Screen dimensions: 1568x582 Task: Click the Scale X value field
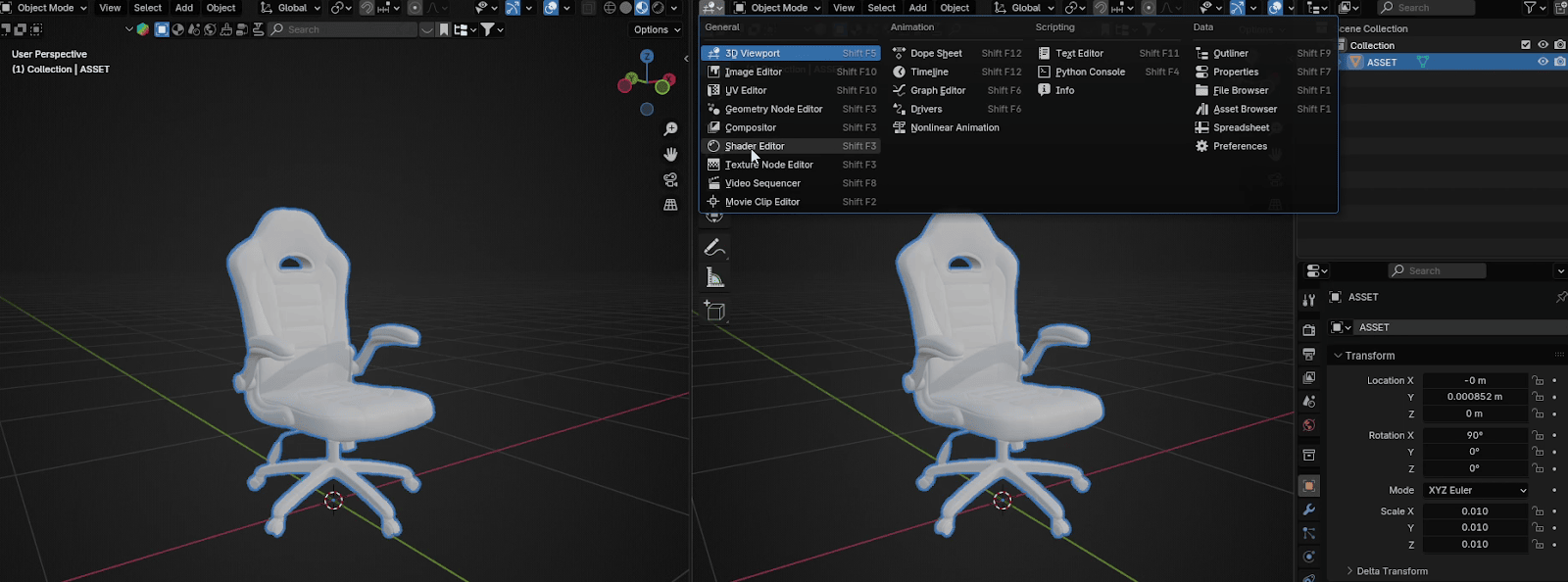pyautogui.click(x=1474, y=511)
